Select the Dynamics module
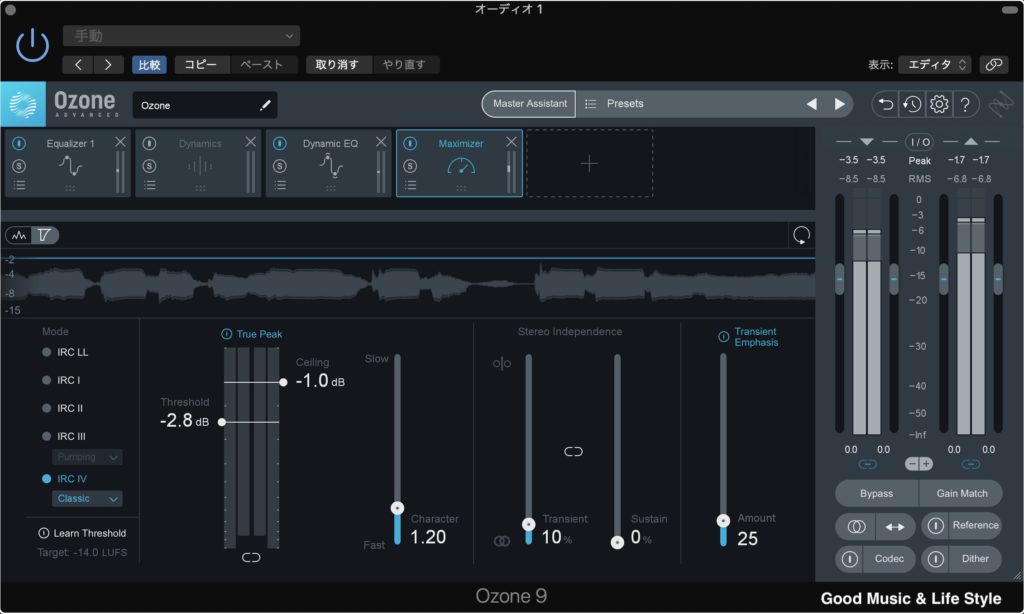 coord(198,163)
